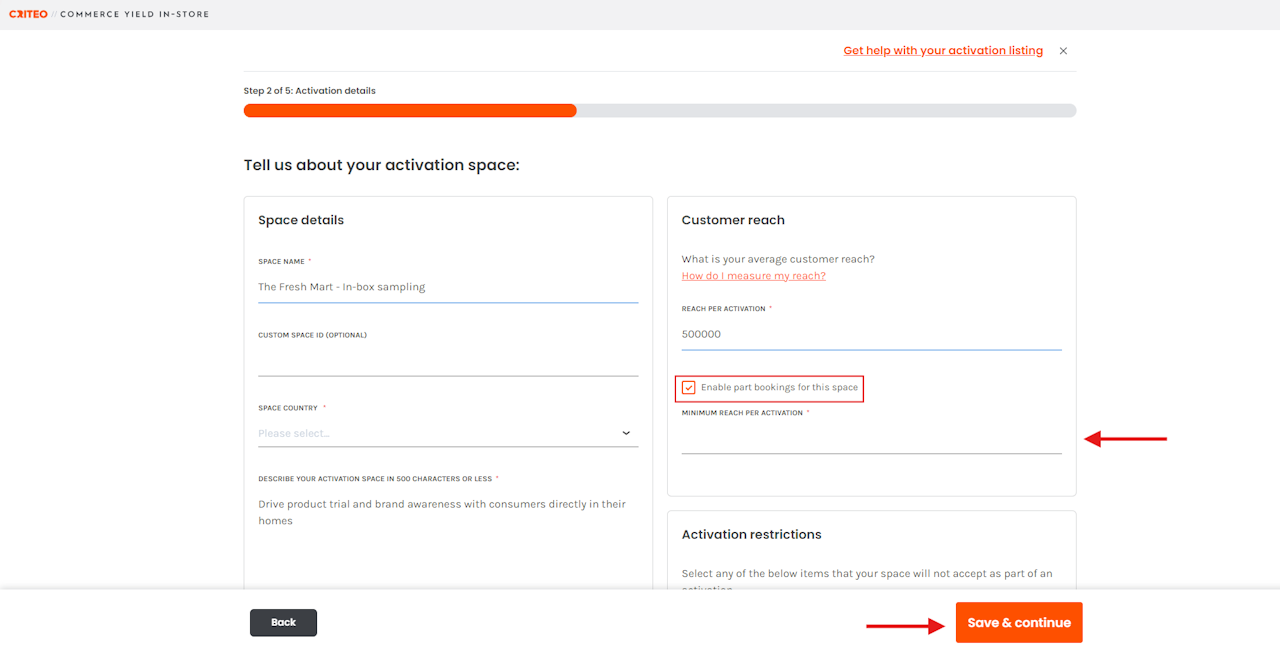The height and width of the screenshot is (652, 1280).
Task: Click the unfilled grey part of the progress bar
Action: click(825, 111)
